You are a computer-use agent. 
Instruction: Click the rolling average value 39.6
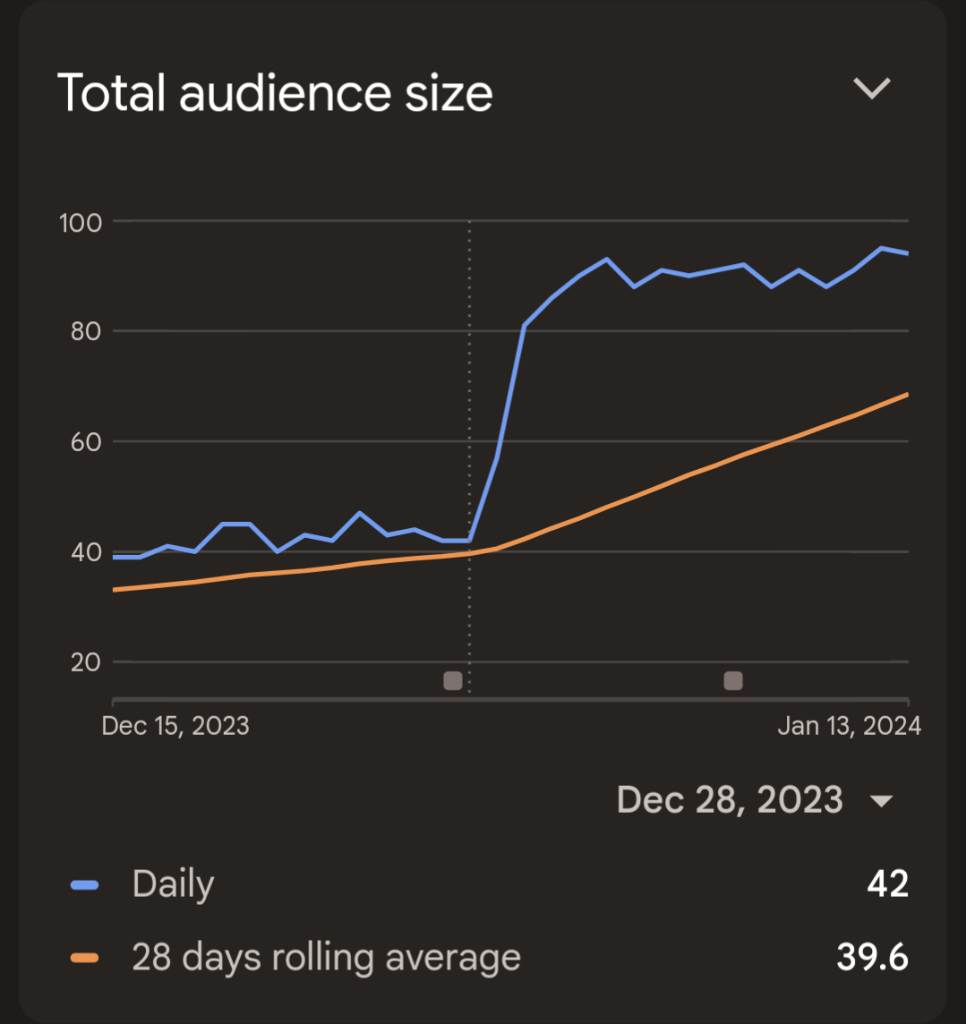click(x=872, y=957)
